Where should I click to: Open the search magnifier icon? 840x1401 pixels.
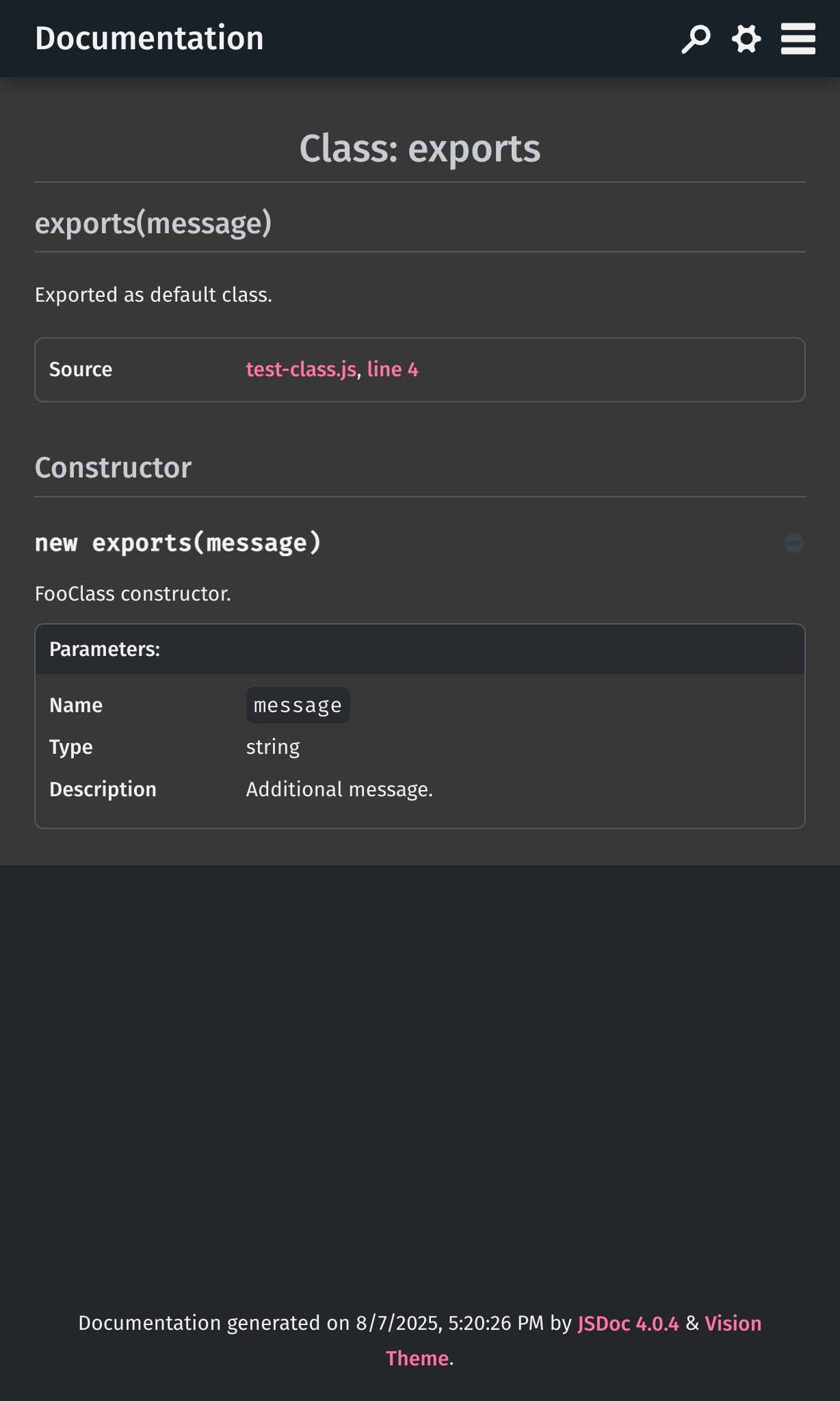pos(696,39)
